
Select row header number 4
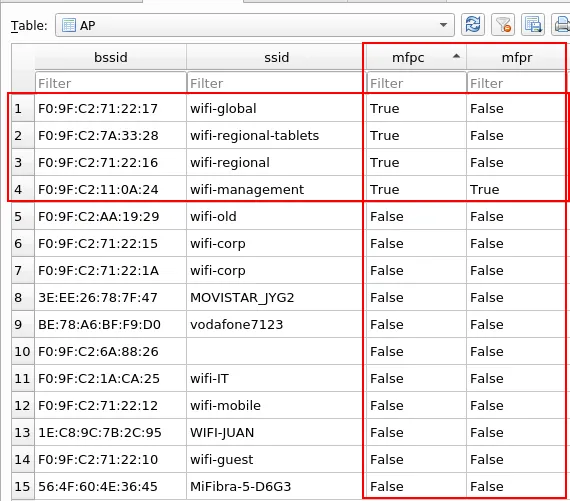[23, 189]
